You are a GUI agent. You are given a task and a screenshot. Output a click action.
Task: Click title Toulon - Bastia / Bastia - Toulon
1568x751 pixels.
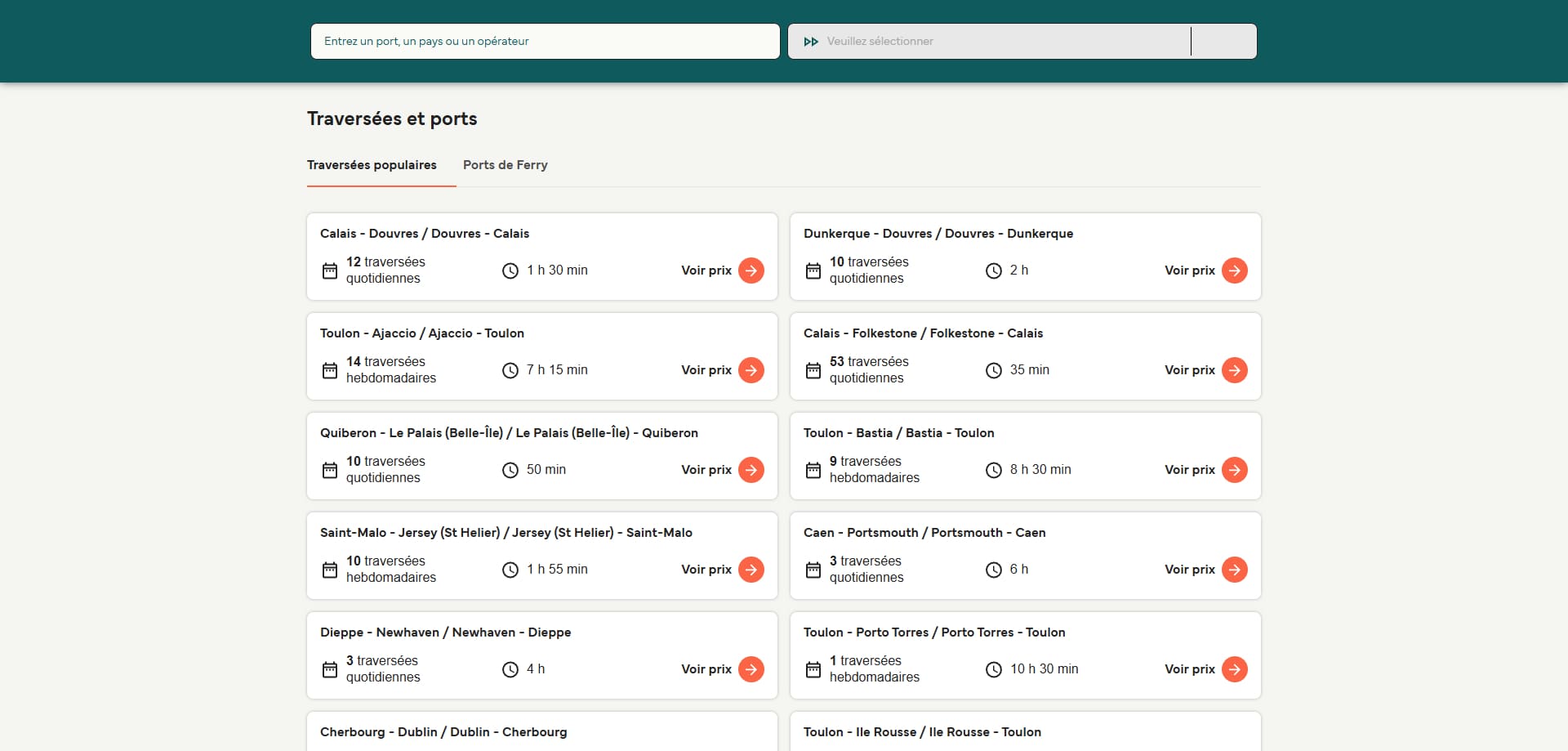899,433
